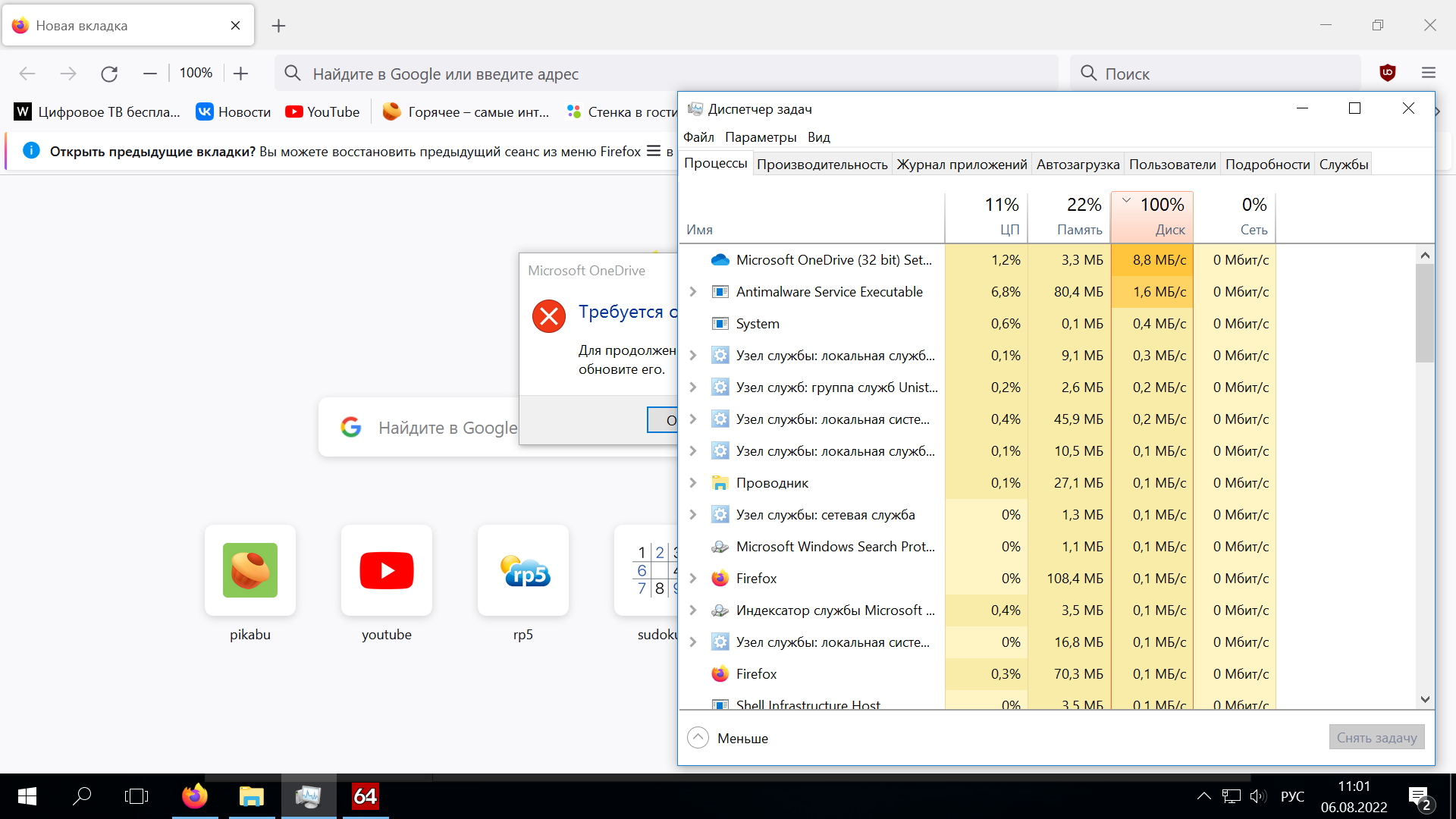Expand the first Firefox process group
The width and height of the screenshot is (1456, 819).
692,579
